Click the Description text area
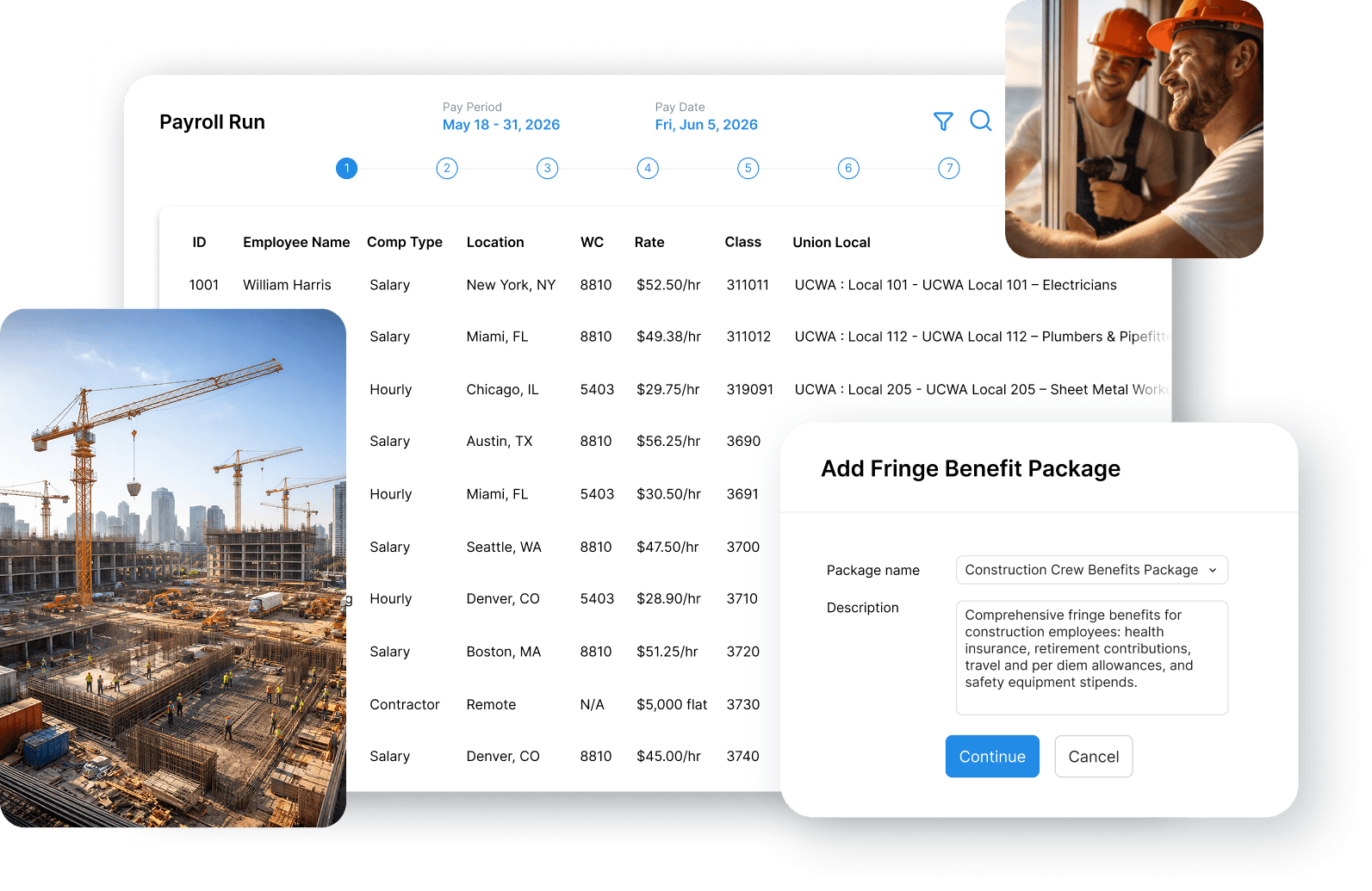Image resolution: width=1372 pixels, height=891 pixels. [x=1092, y=658]
